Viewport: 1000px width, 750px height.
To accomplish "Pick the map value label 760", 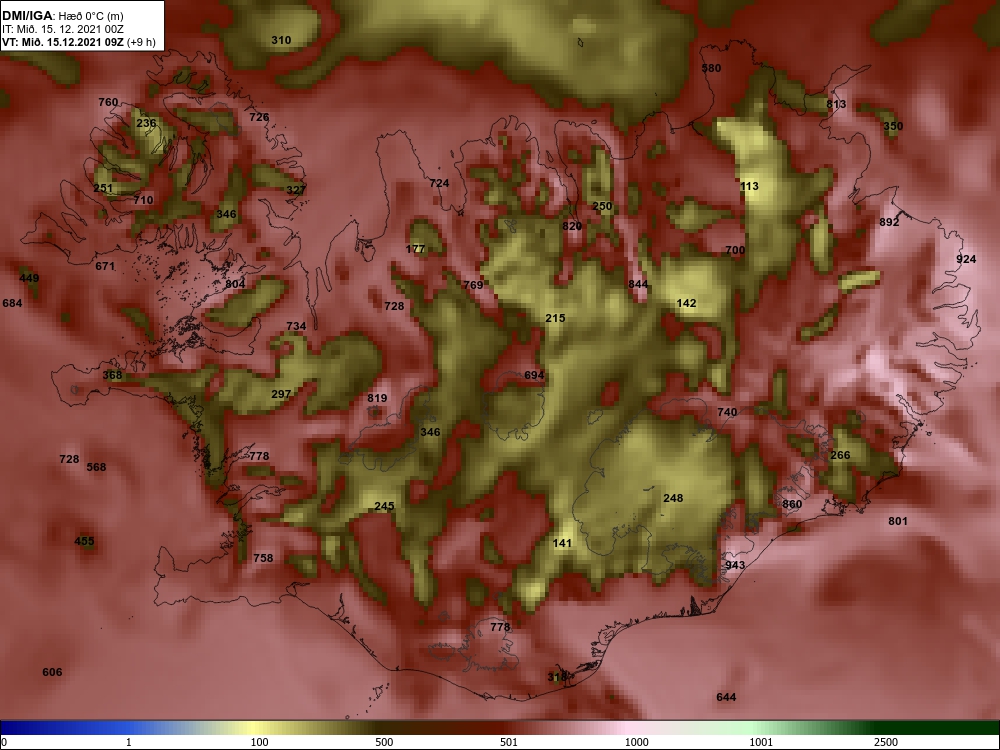I will (x=108, y=102).
